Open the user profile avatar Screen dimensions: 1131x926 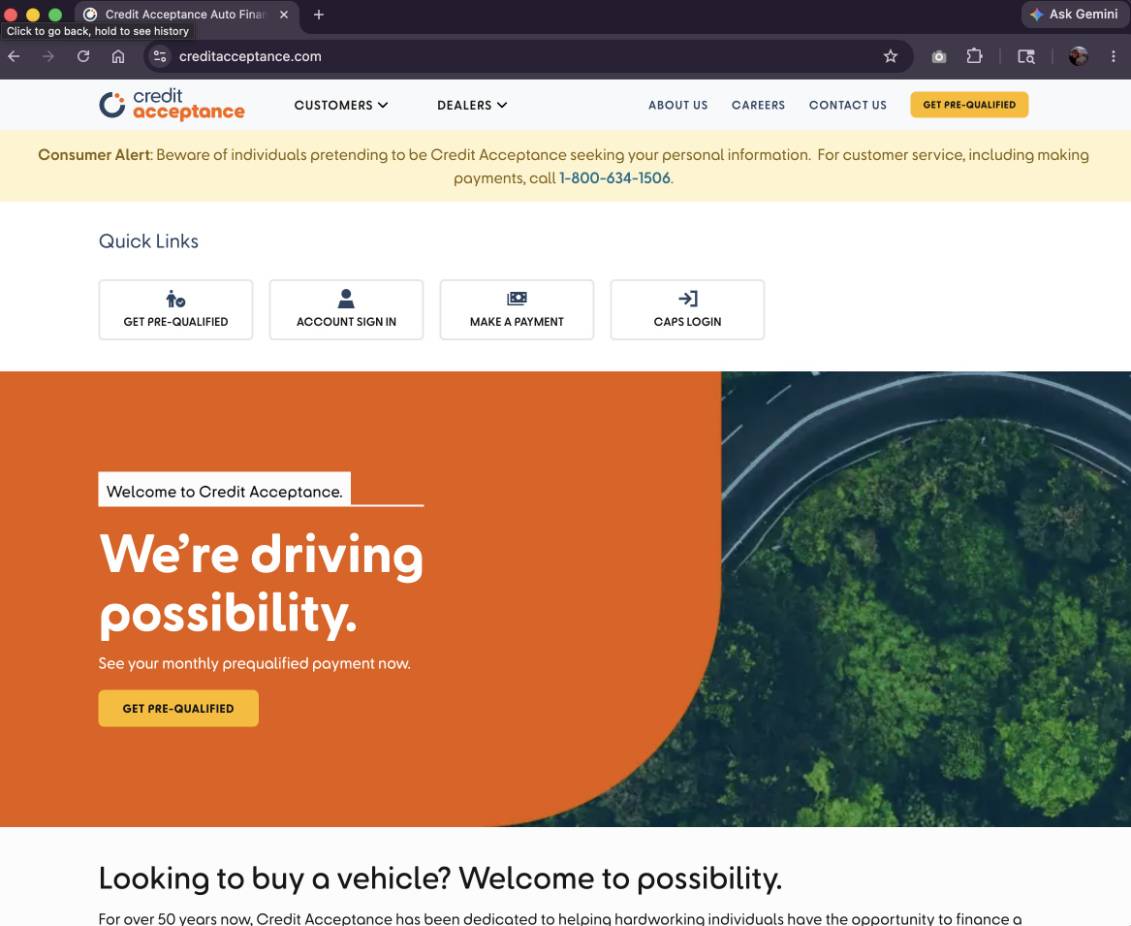coord(1078,56)
